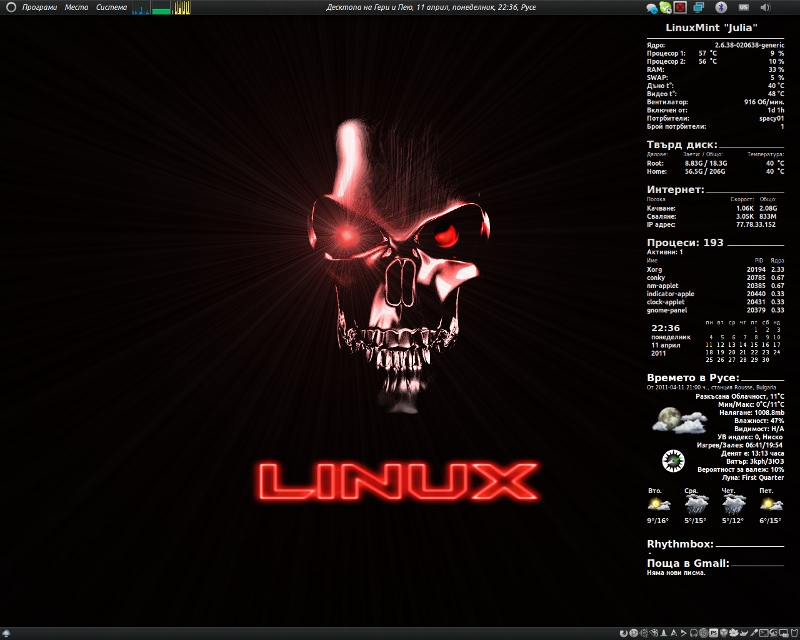Click the blue network monitor graph applet

coord(141,8)
